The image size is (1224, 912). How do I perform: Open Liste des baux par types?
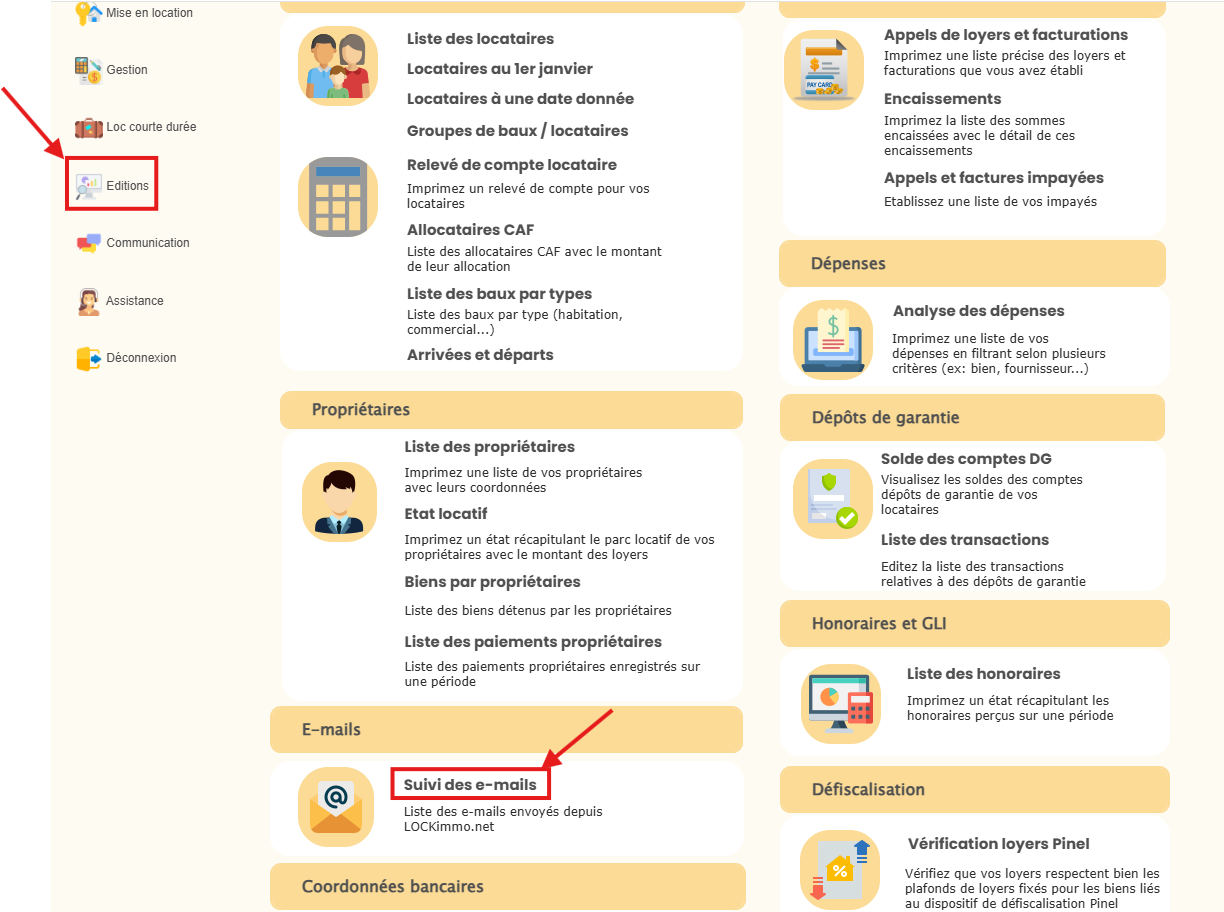point(500,294)
